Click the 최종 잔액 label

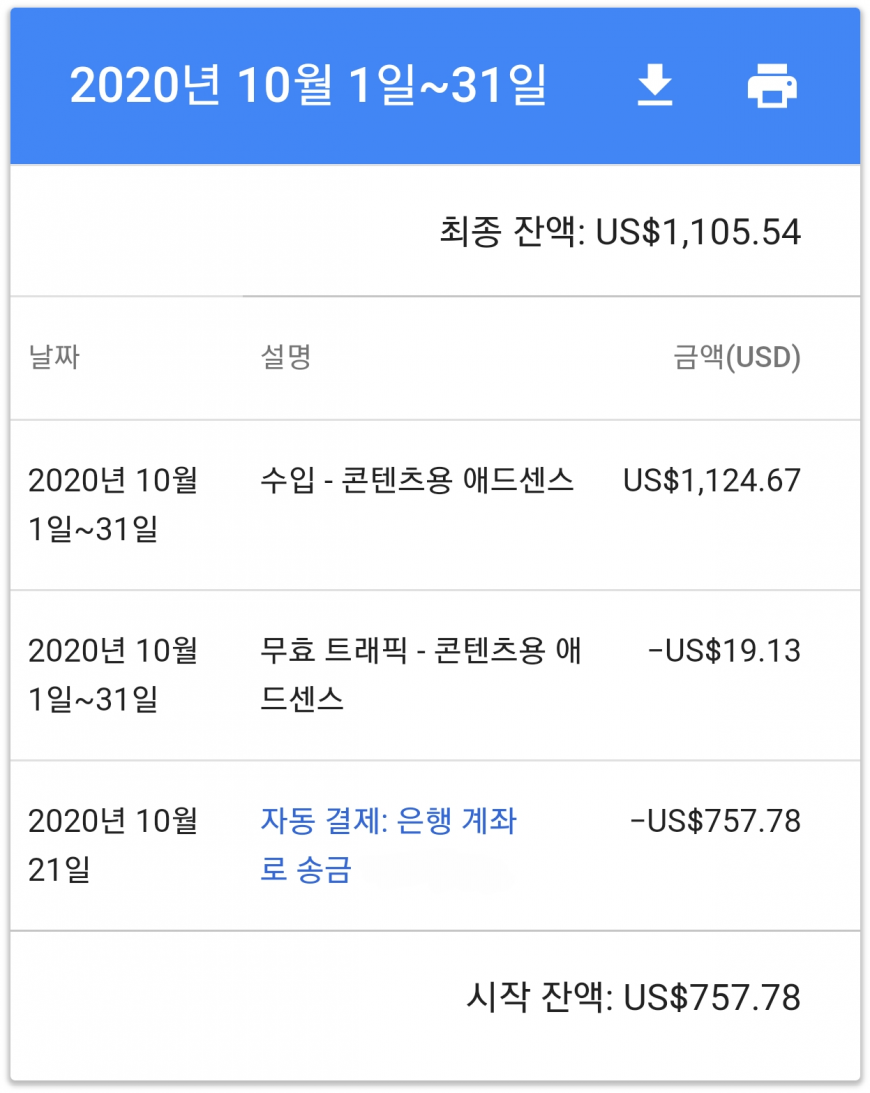(510, 232)
